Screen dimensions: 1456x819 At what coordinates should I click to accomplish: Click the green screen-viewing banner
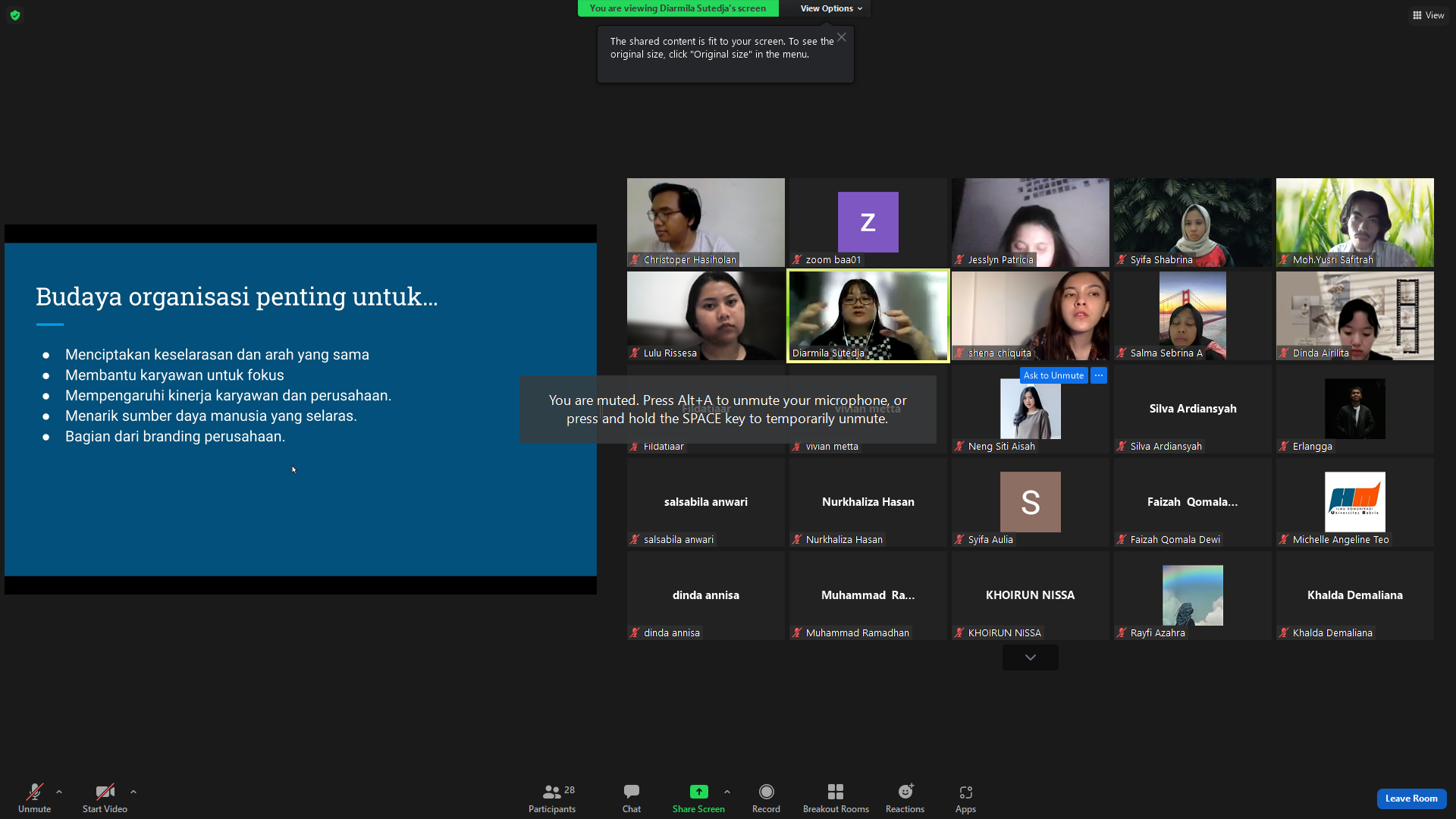click(678, 8)
